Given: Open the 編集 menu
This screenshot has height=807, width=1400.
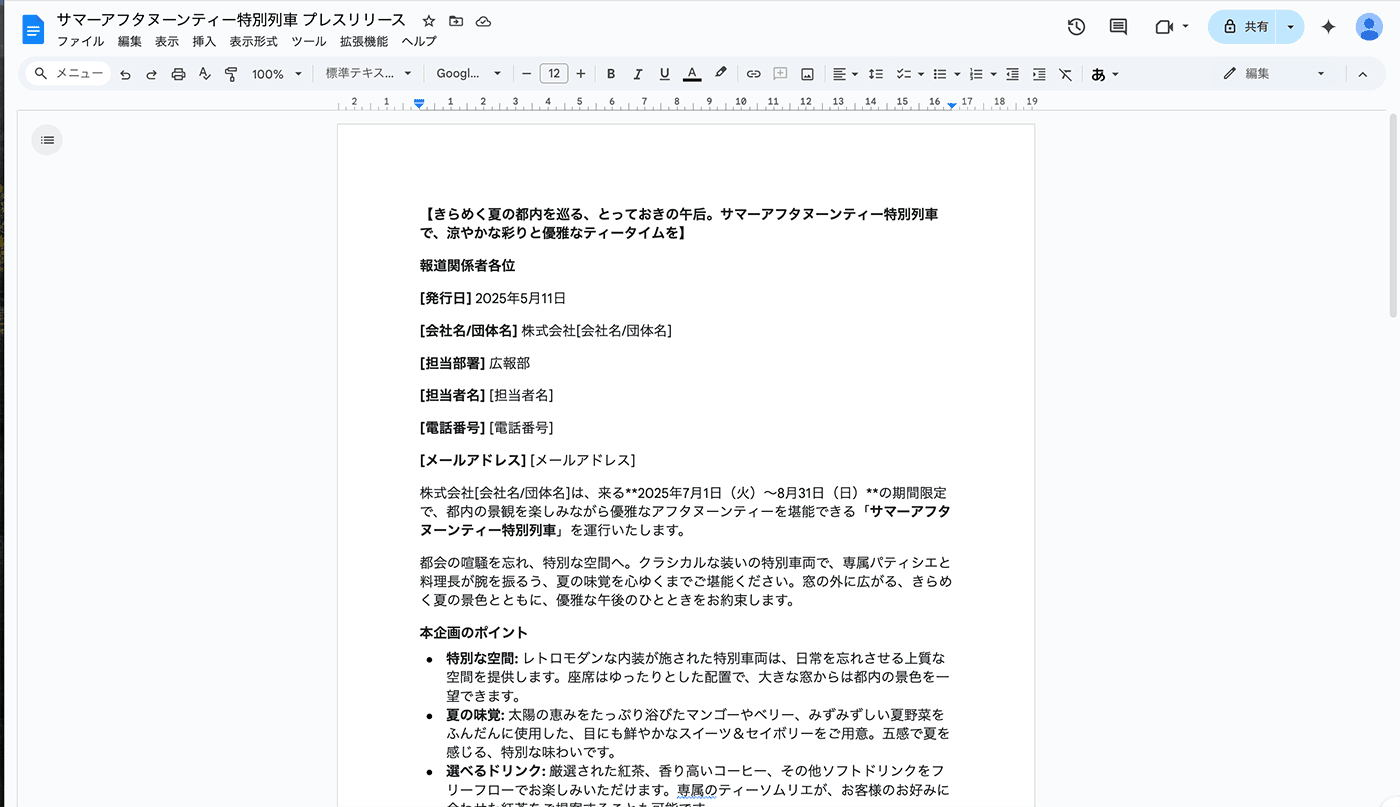Looking at the screenshot, I should (x=130, y=42).
